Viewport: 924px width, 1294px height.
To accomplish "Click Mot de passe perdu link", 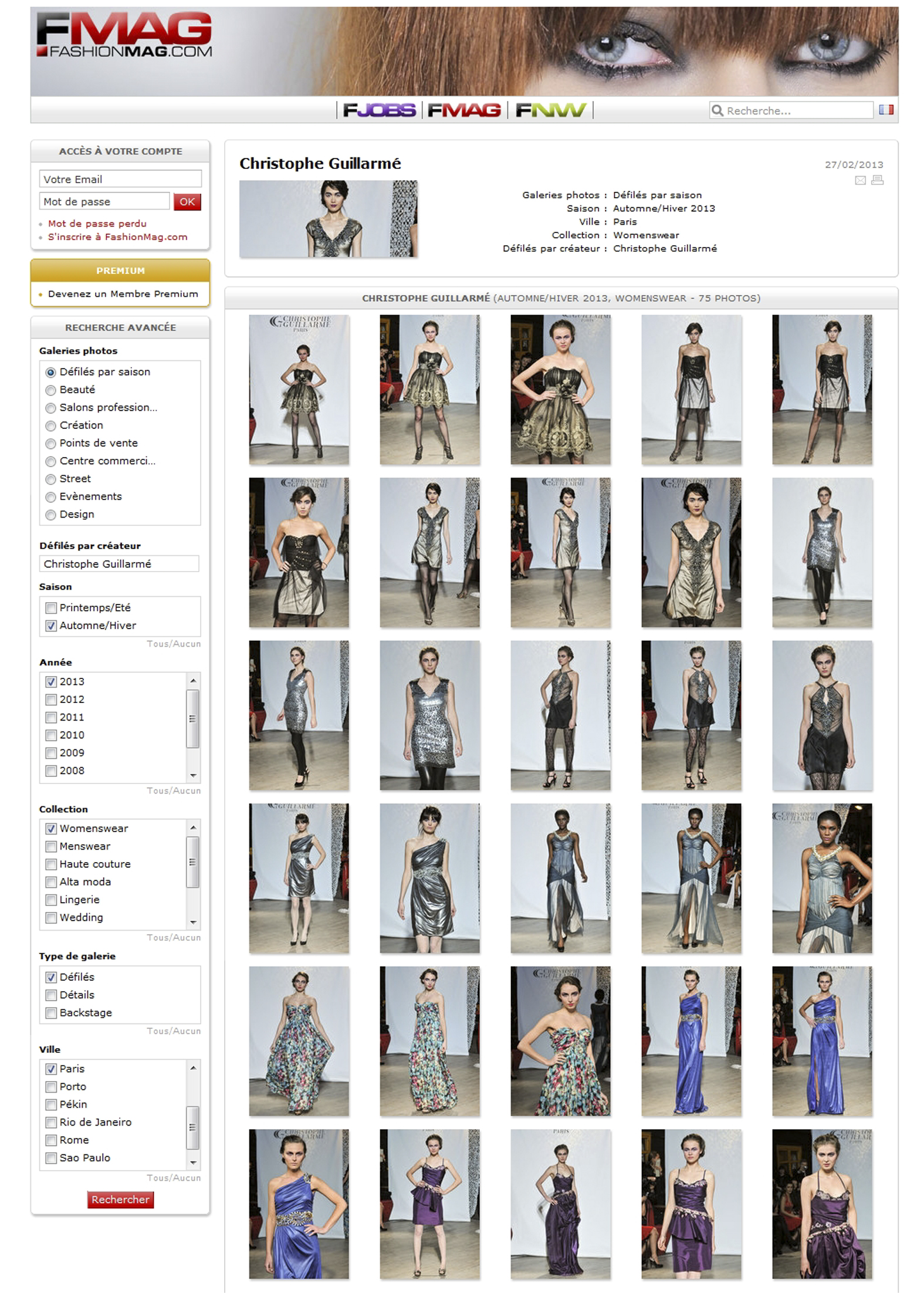I will (97, 224).
